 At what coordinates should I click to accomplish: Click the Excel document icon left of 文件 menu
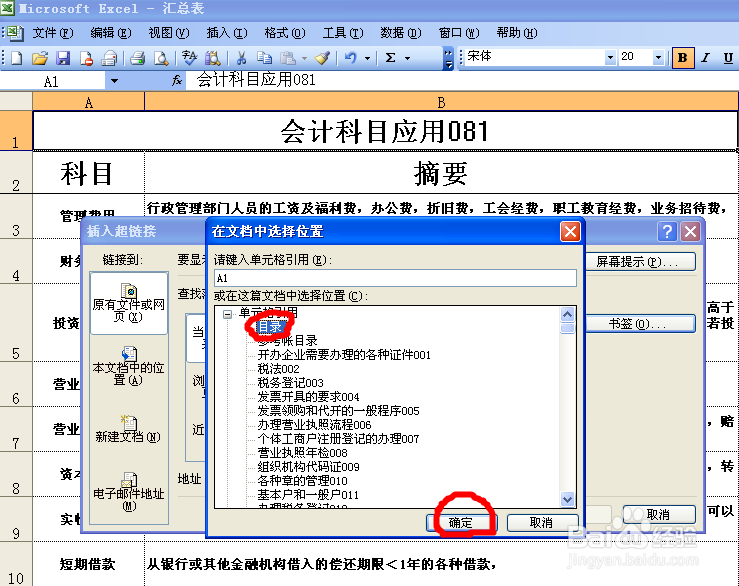(x=14, y=33)
